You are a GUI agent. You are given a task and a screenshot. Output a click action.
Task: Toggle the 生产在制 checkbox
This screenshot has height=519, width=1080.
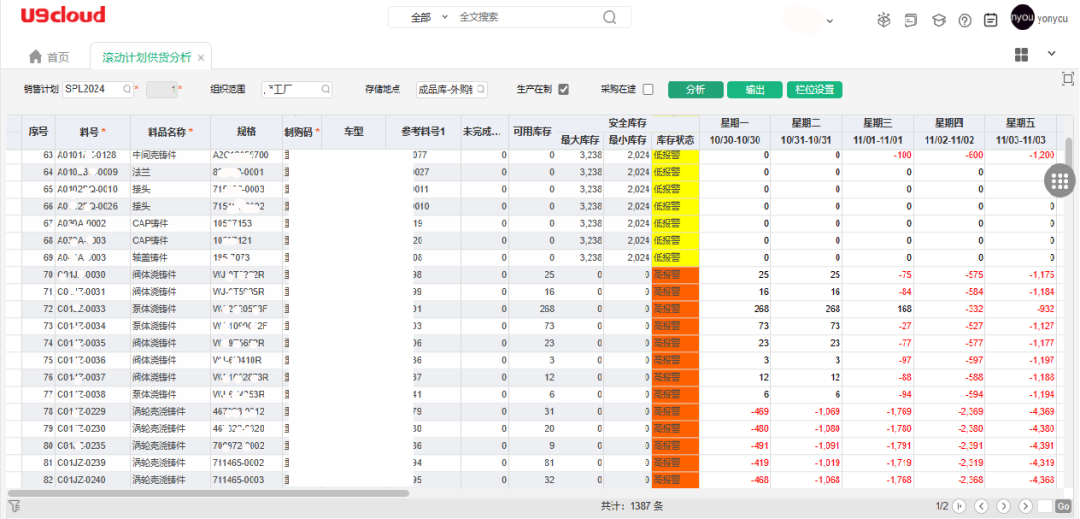563,89
